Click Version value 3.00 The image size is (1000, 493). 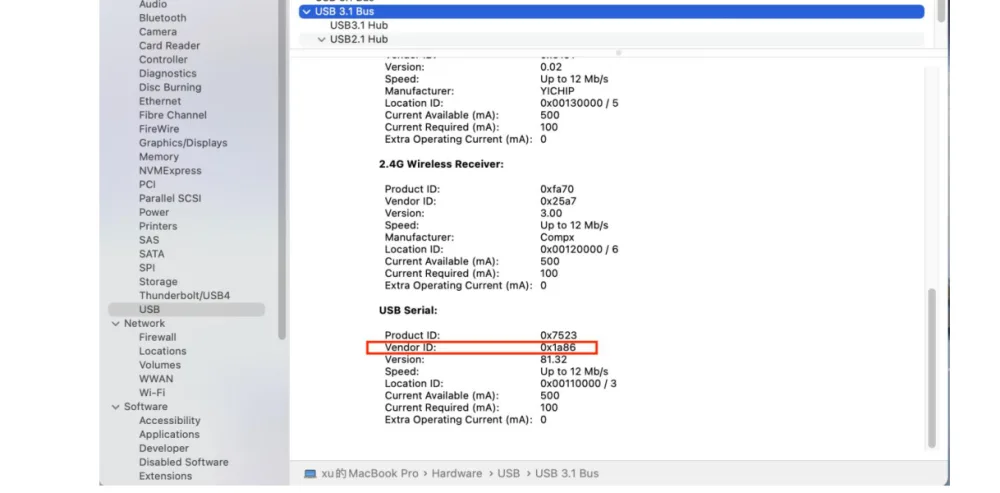551,214
